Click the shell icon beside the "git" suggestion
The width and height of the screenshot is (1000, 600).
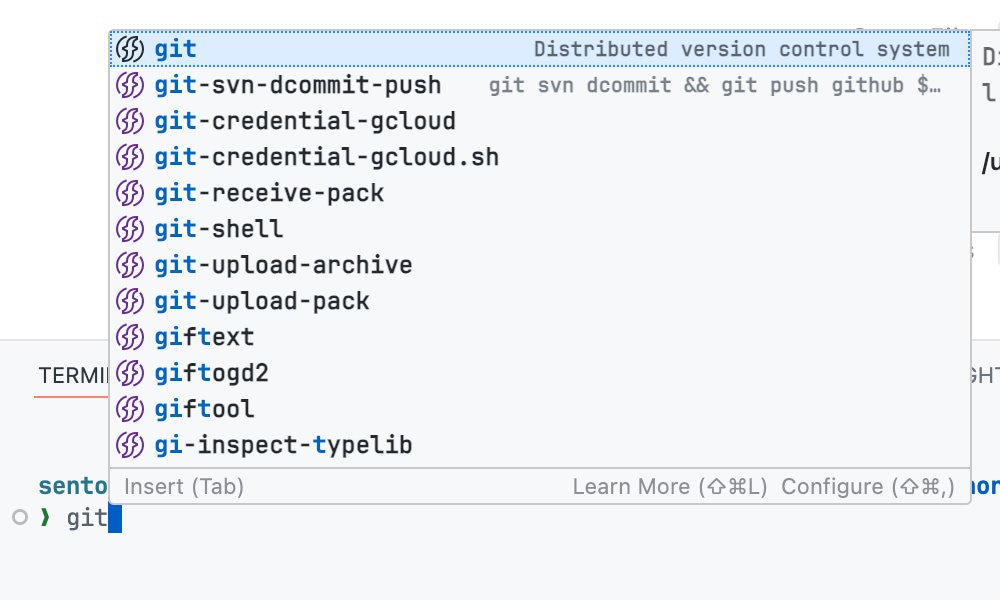tap(130, 48)
